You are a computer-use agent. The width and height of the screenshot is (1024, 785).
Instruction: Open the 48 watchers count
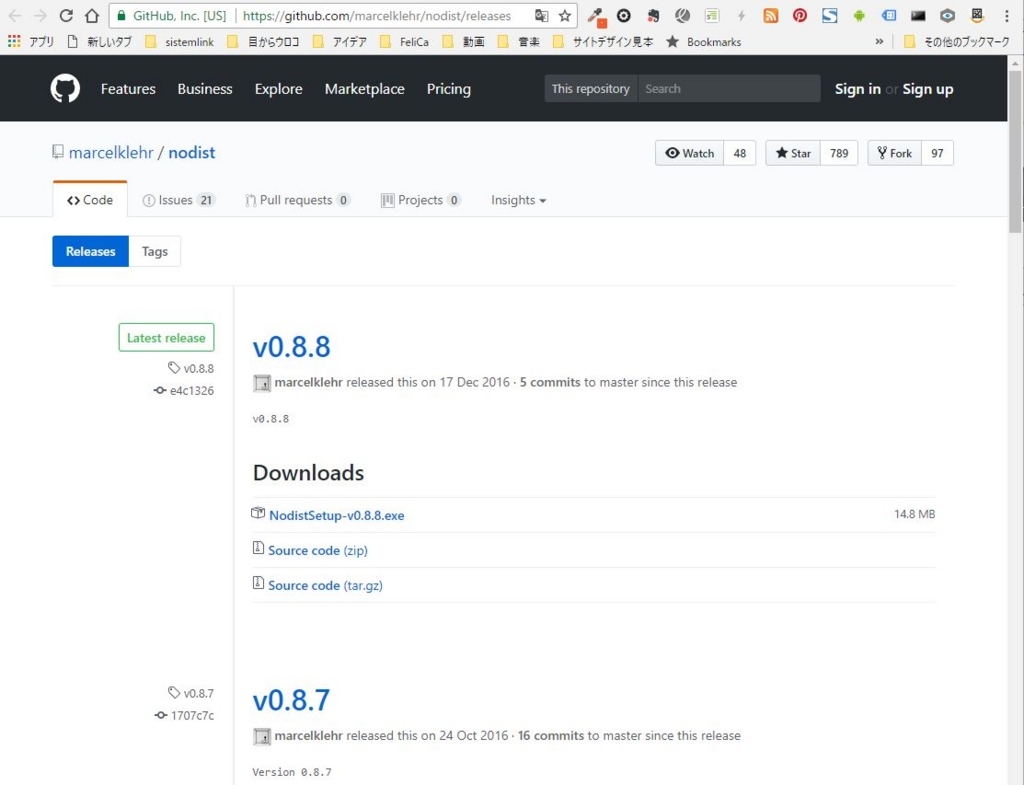pos(740,153)
